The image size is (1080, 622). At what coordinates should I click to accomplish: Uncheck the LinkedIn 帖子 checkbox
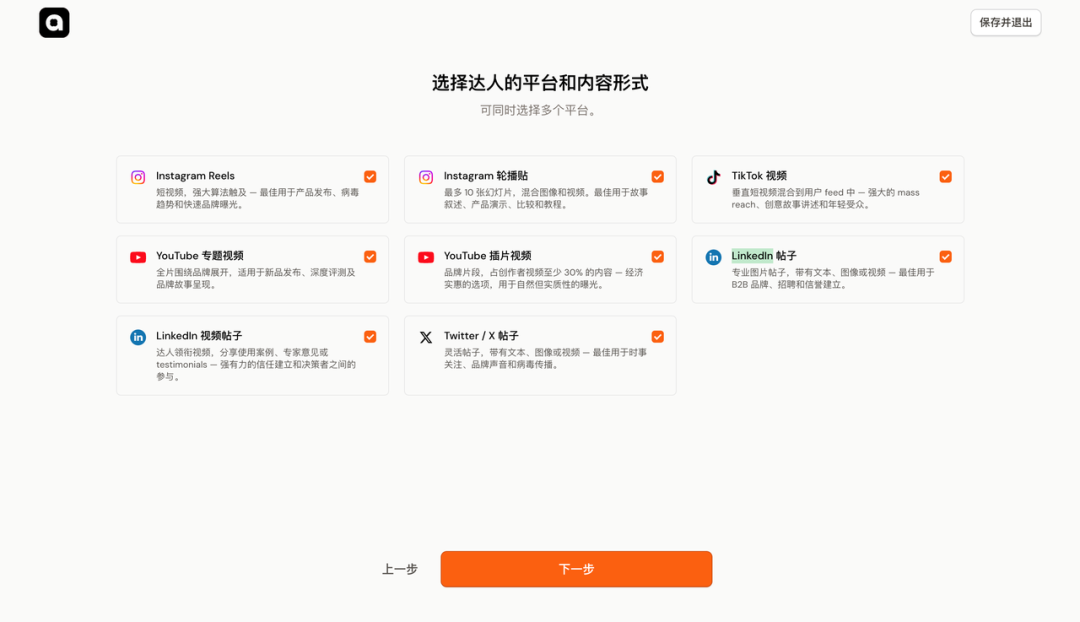(946, 256)
